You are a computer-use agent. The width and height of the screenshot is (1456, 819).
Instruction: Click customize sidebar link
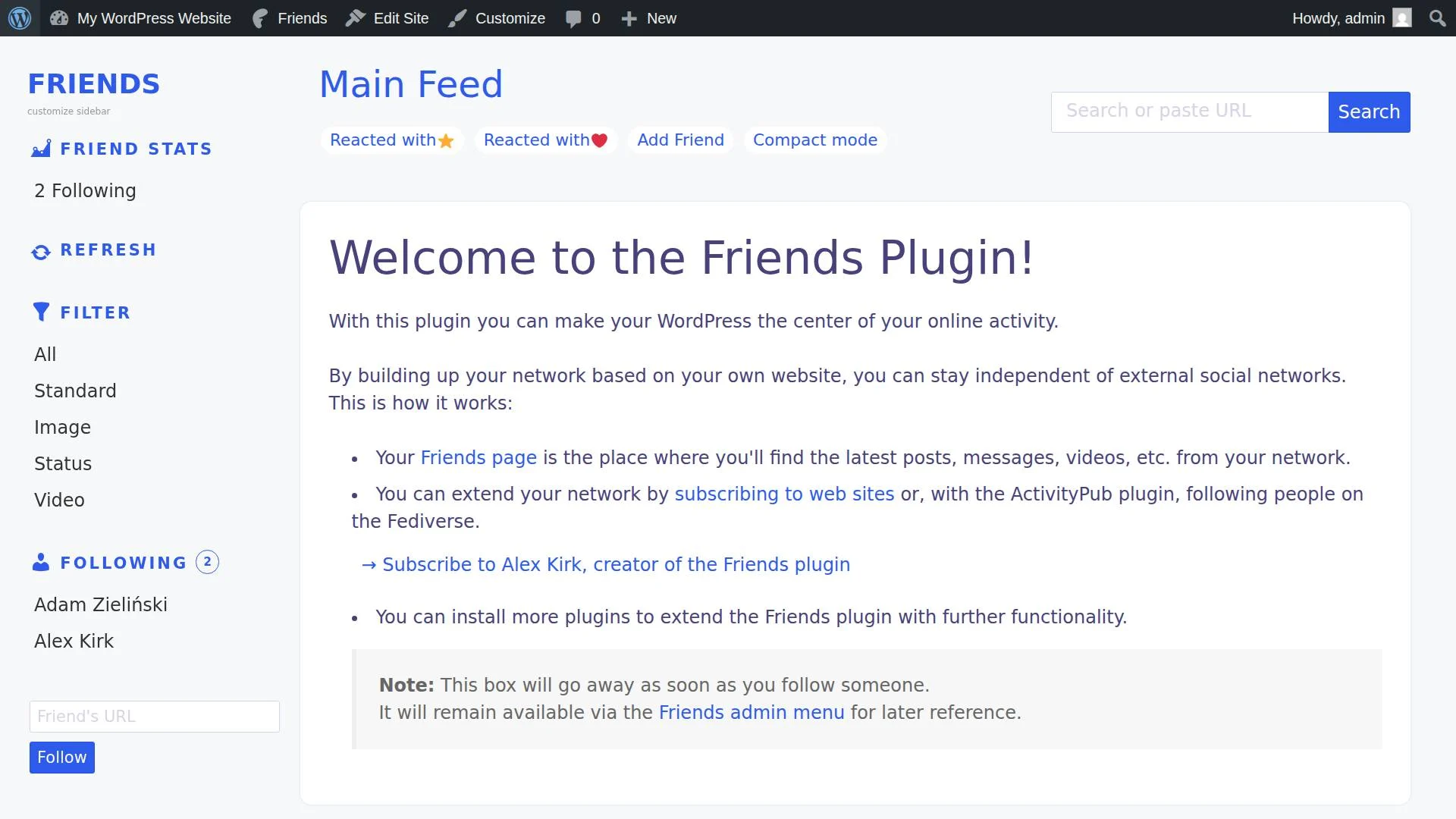point(68,111)
